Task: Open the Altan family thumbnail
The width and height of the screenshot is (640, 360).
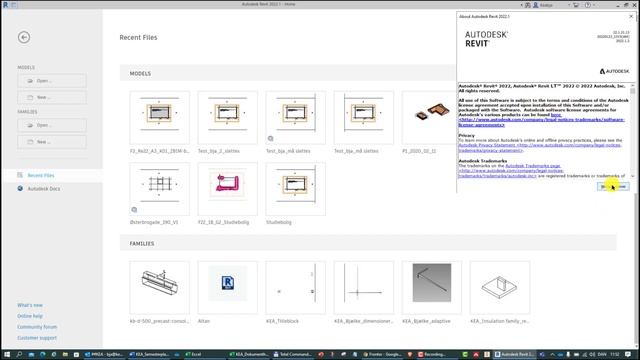Action: tap(228, 288)
